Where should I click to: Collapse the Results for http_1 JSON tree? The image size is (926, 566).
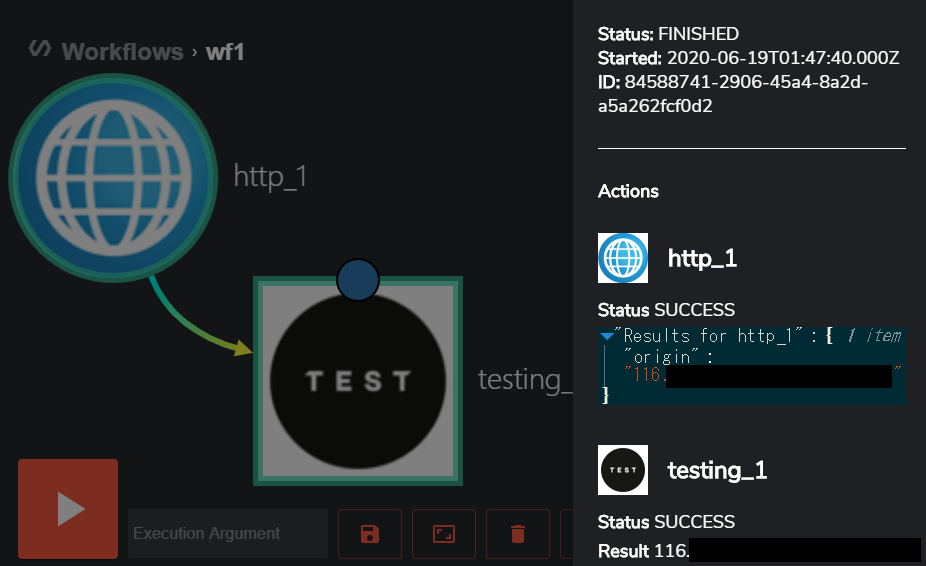pyautogui.click(x=607, y=336)
